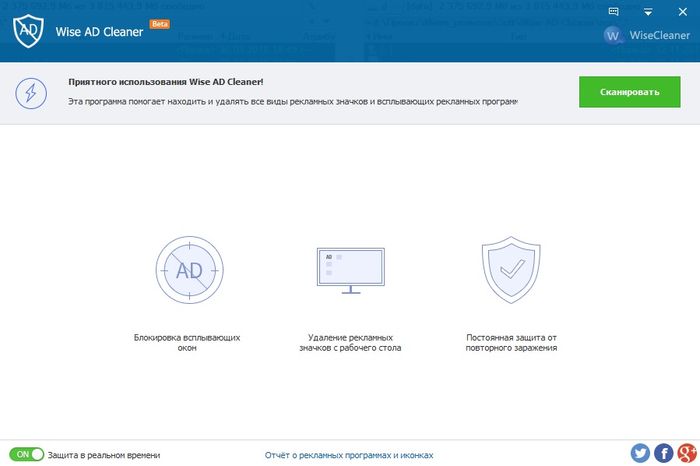The height and width of the screenshot is (466, 700).
Task: Click the Удаление рекламных значков caption
Action: (350, 342)
